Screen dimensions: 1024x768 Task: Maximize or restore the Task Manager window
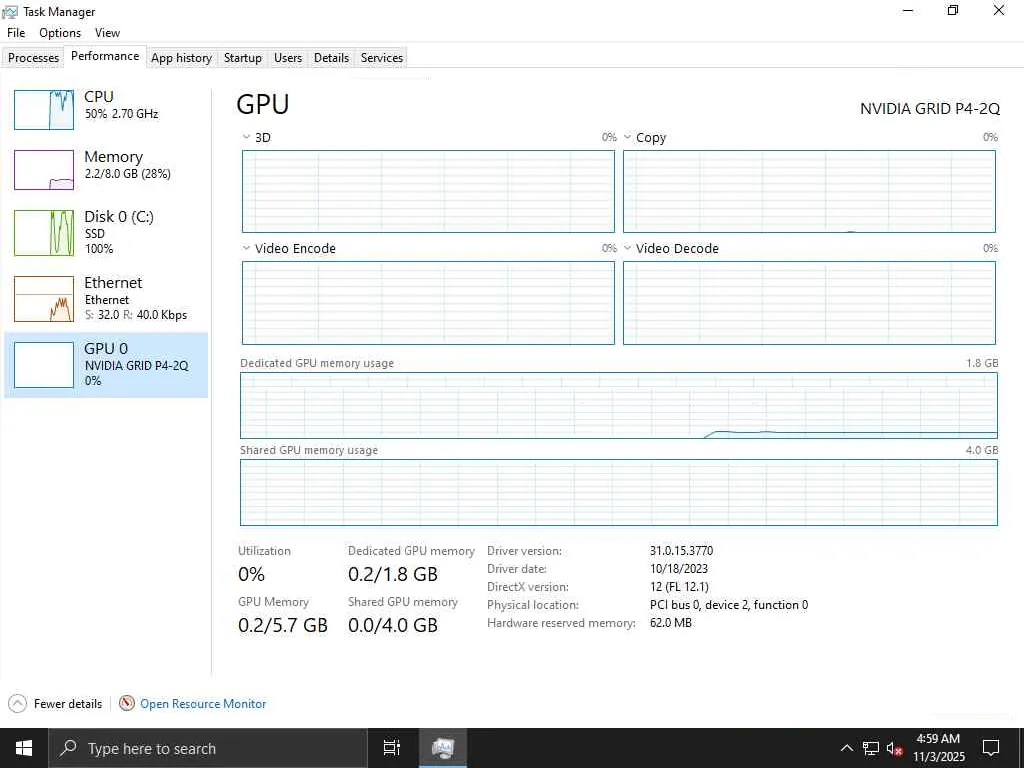[x=953, y=10]
